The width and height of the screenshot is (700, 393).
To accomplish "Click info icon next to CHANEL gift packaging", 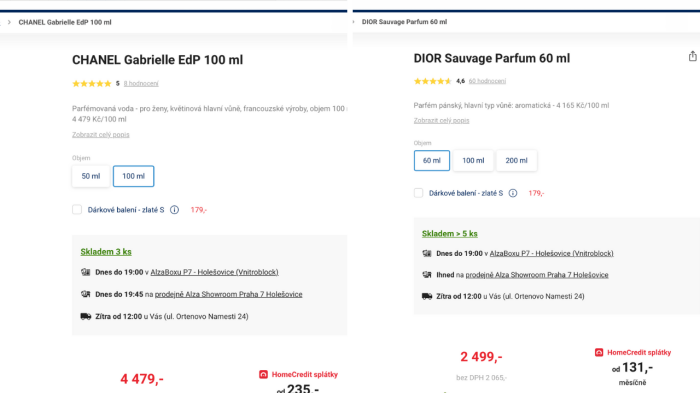I will coord(175,210).
